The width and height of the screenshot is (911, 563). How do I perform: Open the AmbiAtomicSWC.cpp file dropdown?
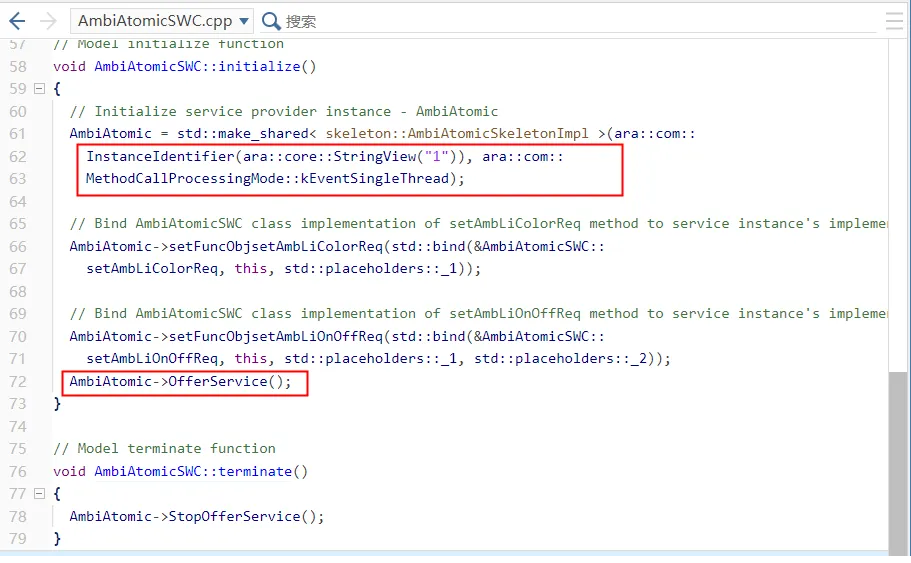[162, 21]
